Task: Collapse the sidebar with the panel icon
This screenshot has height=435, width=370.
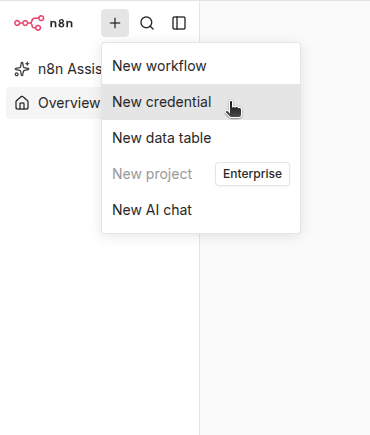Action: click(179, 23)
